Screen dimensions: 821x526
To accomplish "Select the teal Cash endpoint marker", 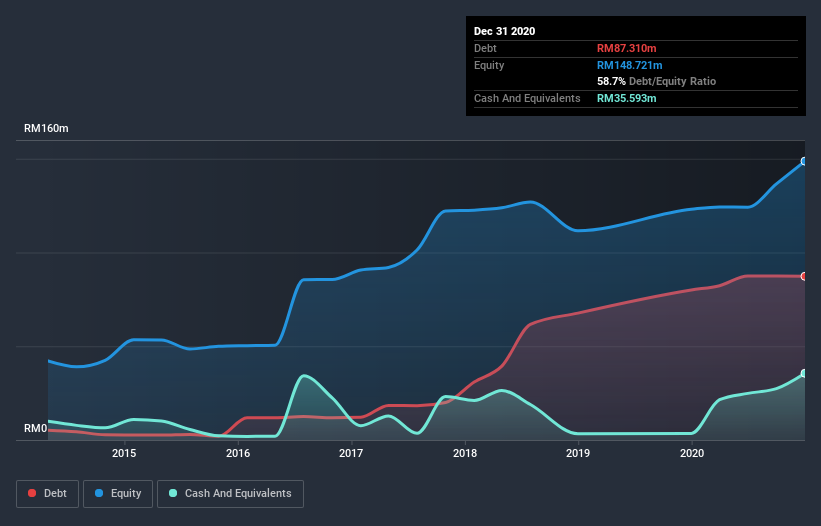I will 804,373.
